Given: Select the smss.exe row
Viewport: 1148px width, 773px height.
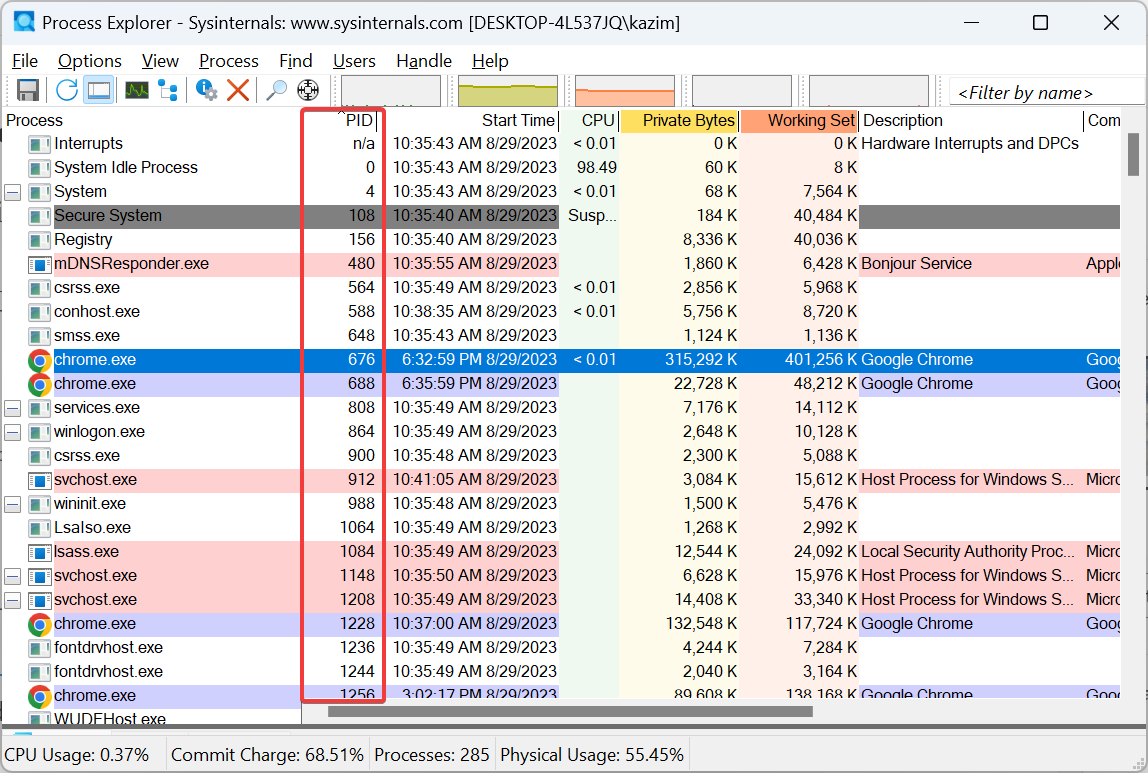Looking at the screenshot, I should pos(562,336).
